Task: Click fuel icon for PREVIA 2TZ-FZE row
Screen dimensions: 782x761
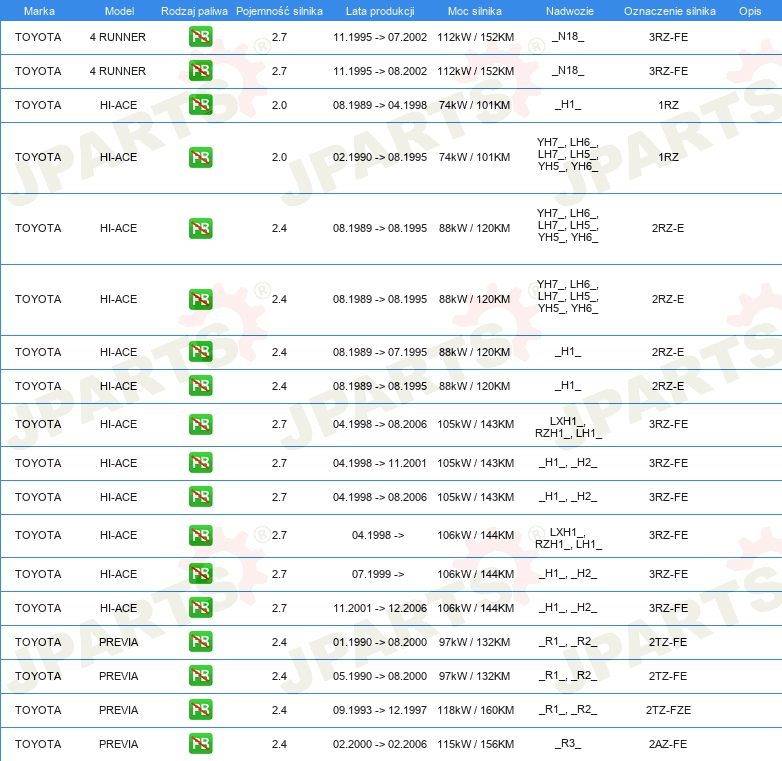Action: 200,710
